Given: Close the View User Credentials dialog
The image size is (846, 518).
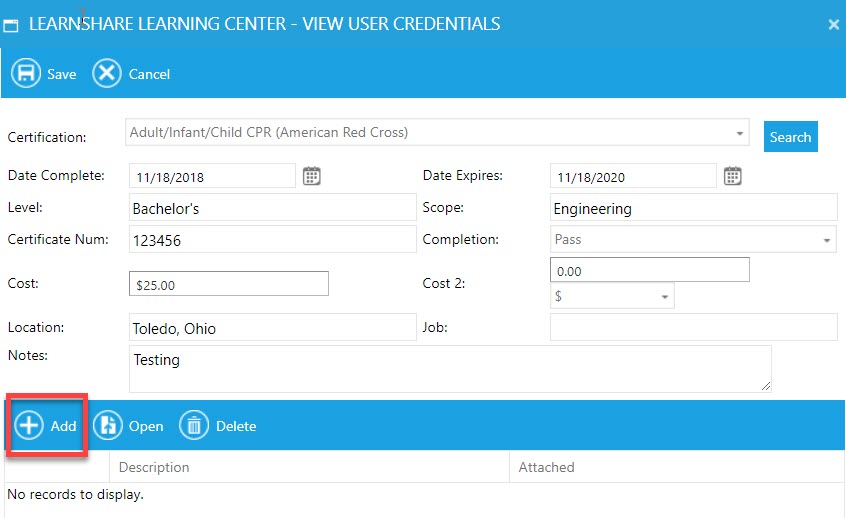Looking at the screenshot, I should (x=834, y=25).
